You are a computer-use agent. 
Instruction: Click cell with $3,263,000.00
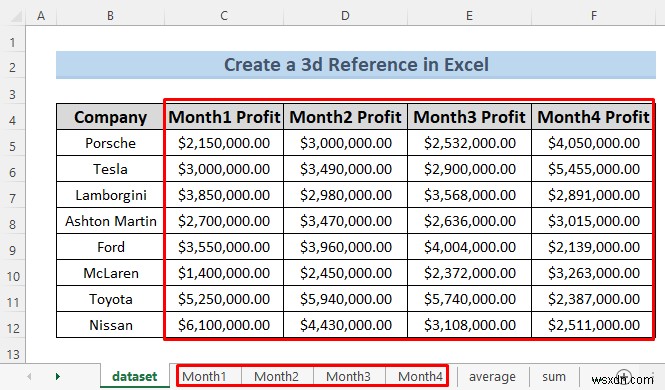click(x=592, y=273)
